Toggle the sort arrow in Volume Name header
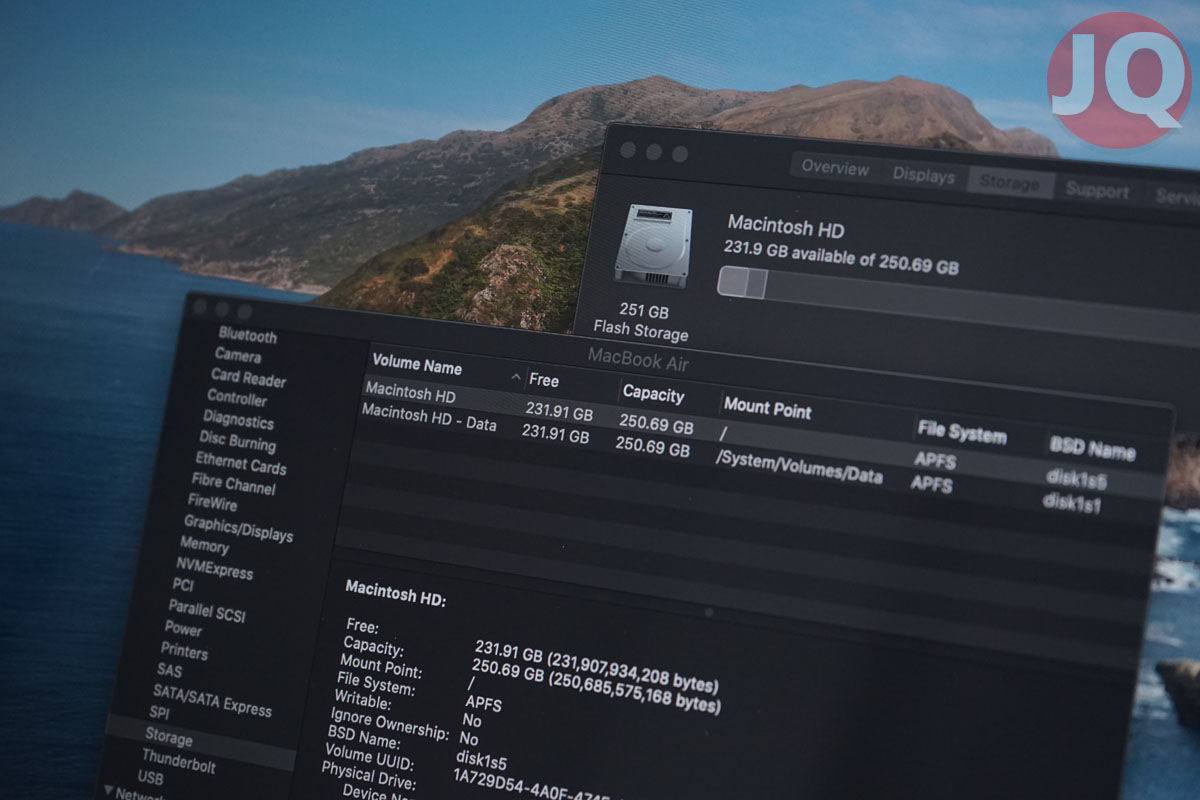This screenshot has height=800, width=1200. tap(516, 377)
